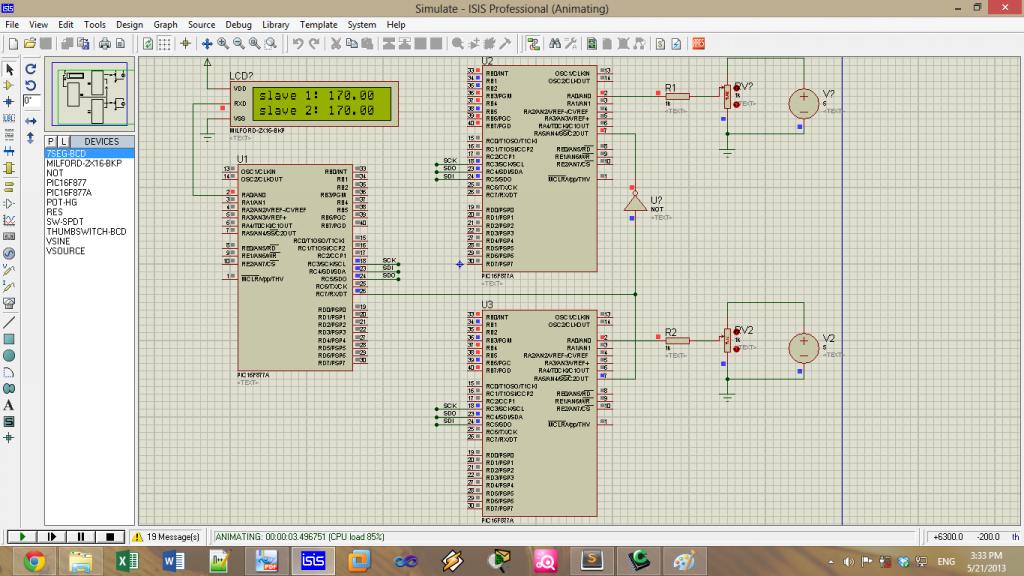Open the Template menu
The image size is (1024, 576).
pos(319,24)
